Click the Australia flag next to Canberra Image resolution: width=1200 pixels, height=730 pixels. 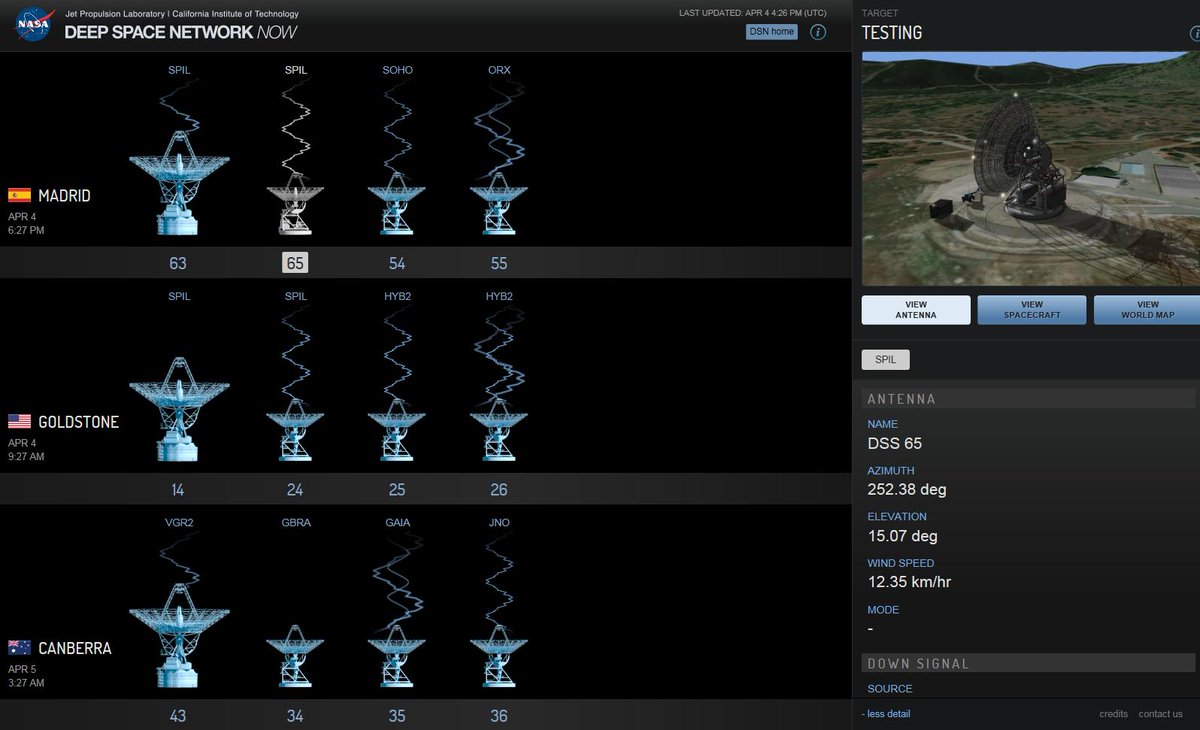pos(20,647)
